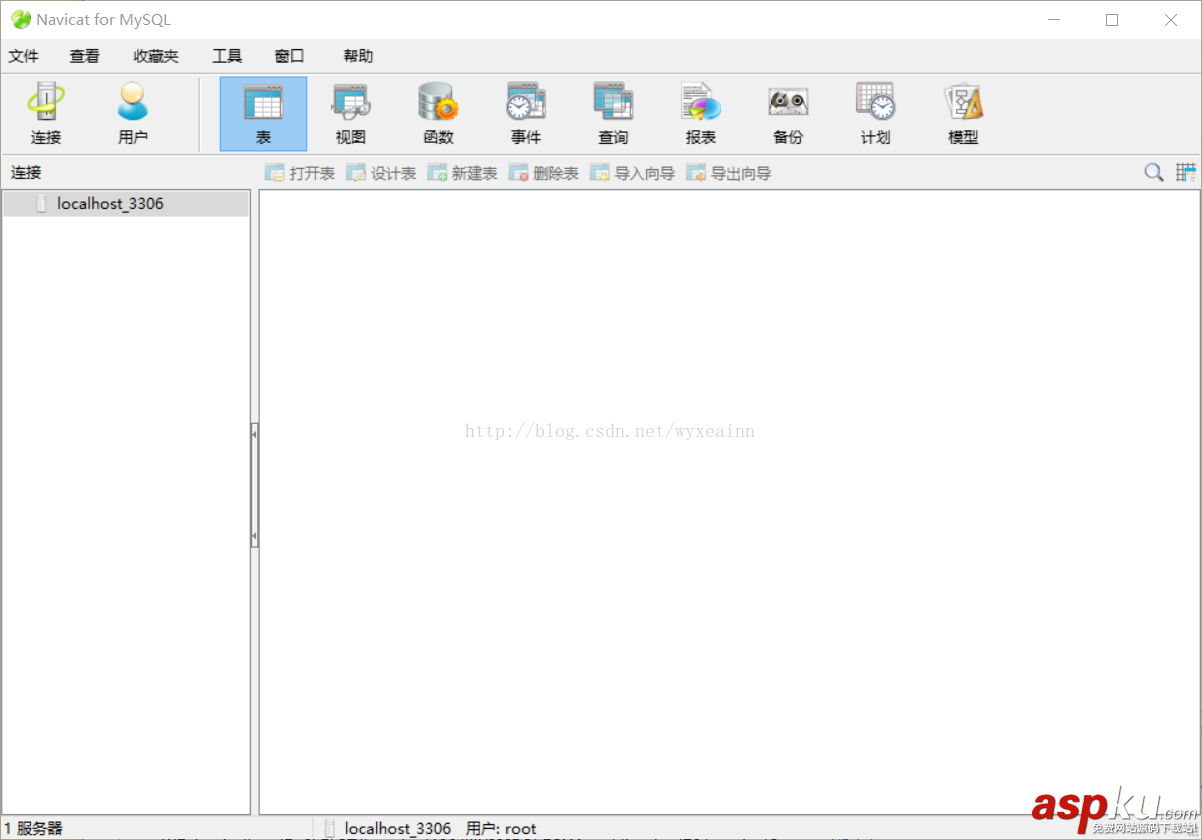This screenshot has height=840, width=1202.
Task: Click the 打开表 (Open Table) button
Action: 299,173
